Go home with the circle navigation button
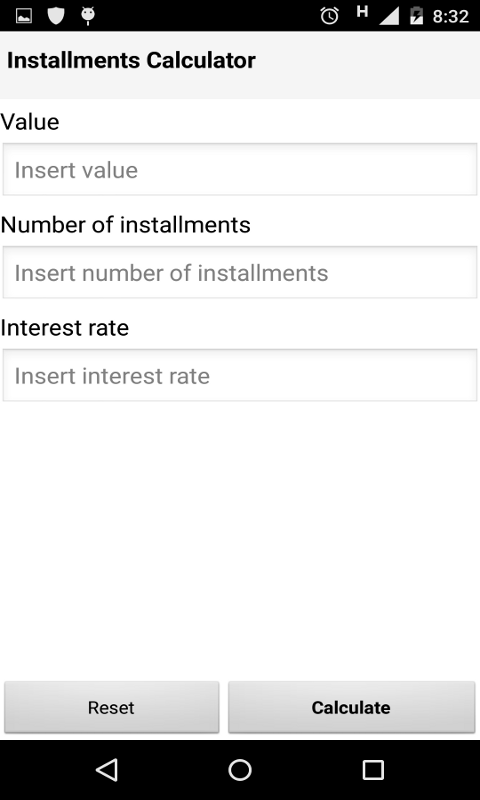Viewport: 480px width, 800px height. (x=240, y=770)
